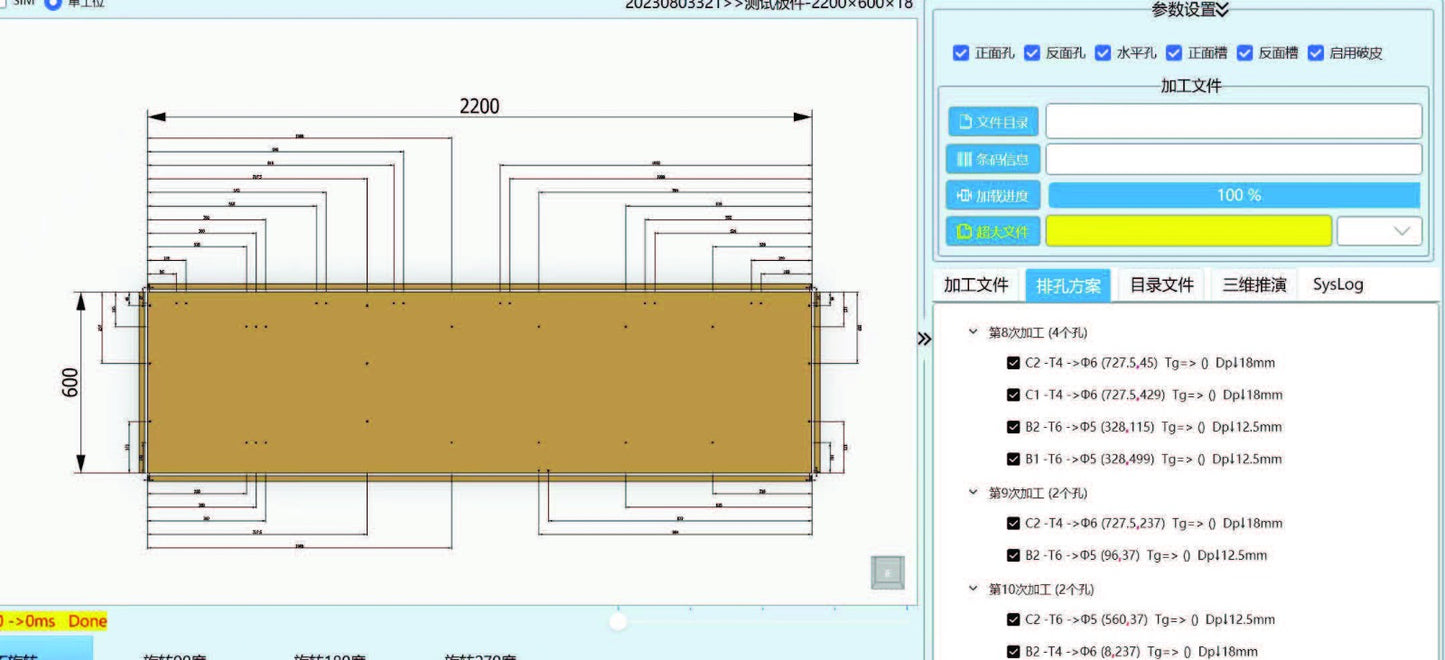This screenshot has width=1445, height=660.
Task: Disable the 启用破皮 checkbox
Action: tap(1316, 53)
